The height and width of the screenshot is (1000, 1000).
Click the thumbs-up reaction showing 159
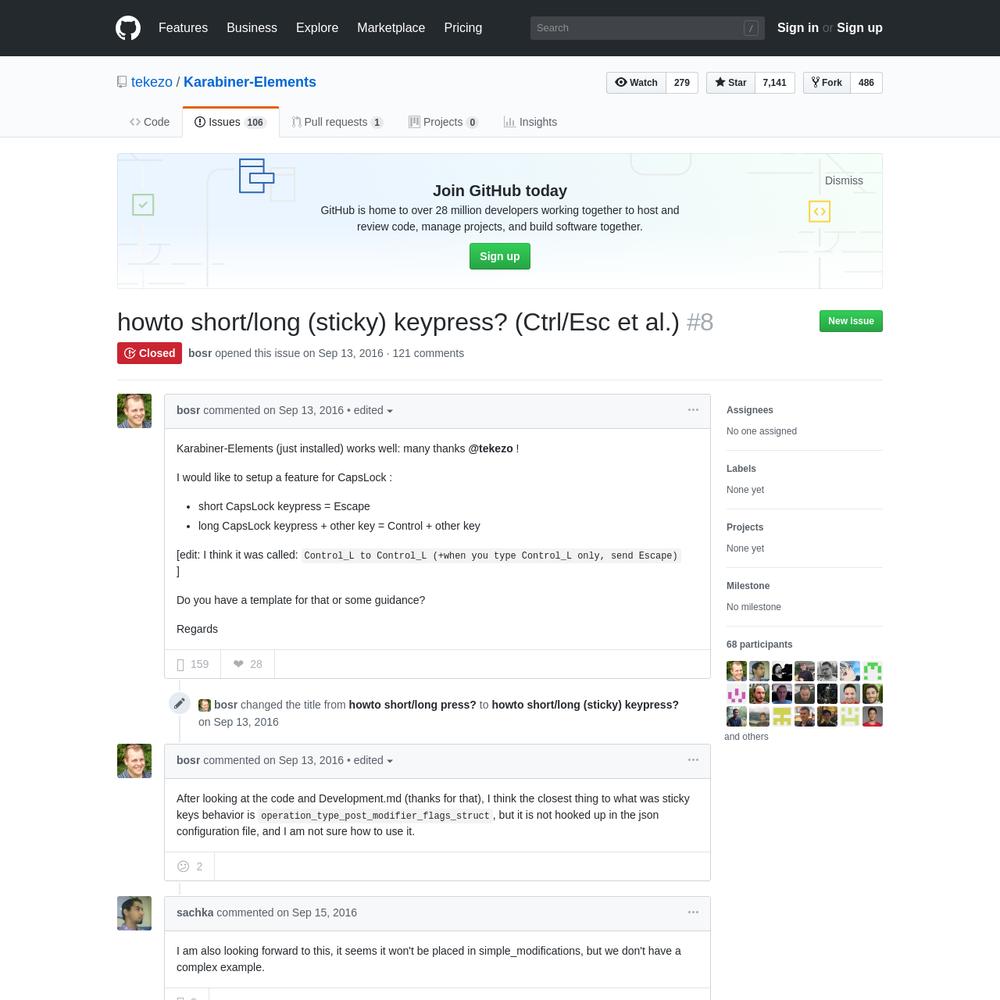coord(193,665)
